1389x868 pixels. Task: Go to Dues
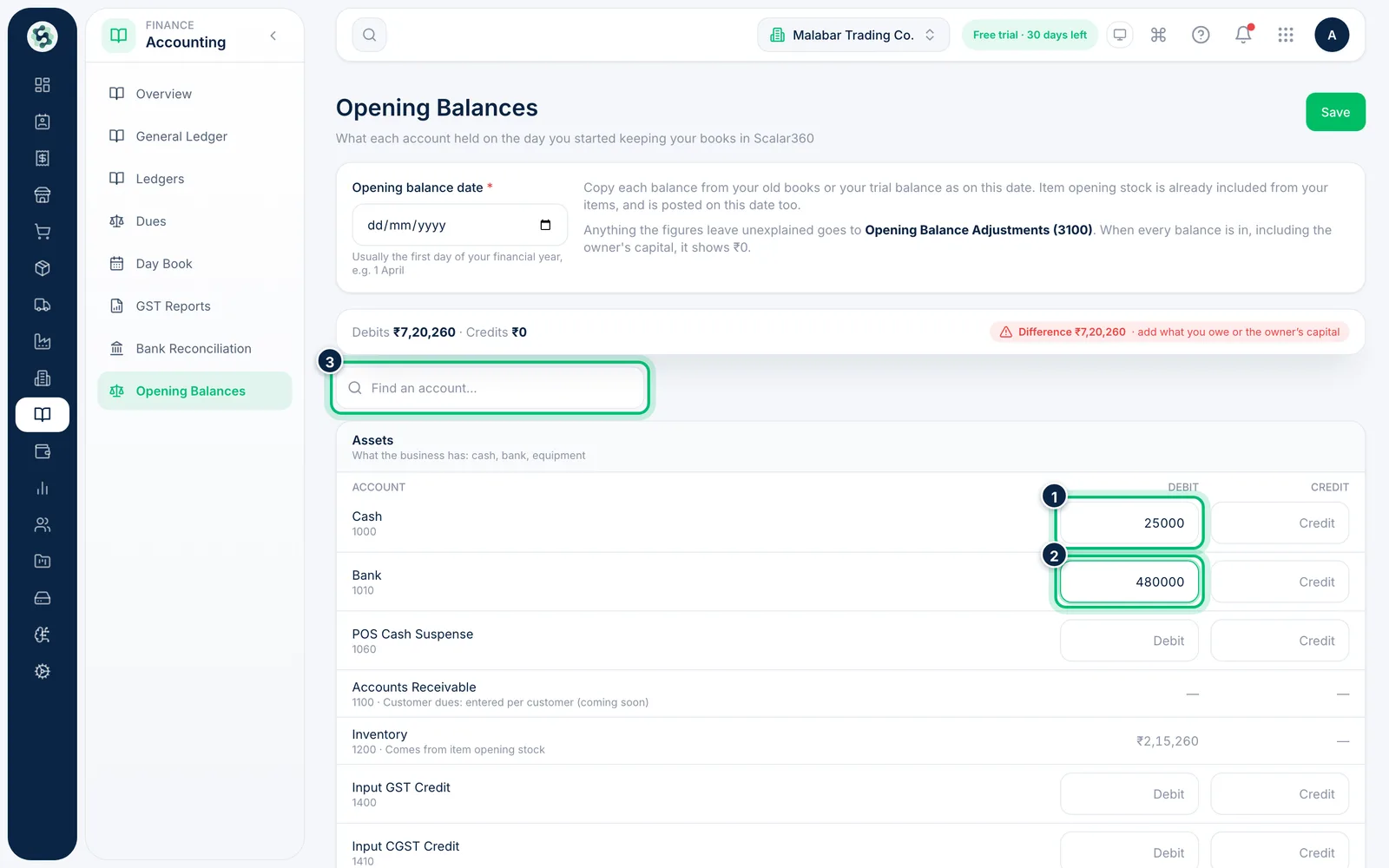(x=194, y=221)
